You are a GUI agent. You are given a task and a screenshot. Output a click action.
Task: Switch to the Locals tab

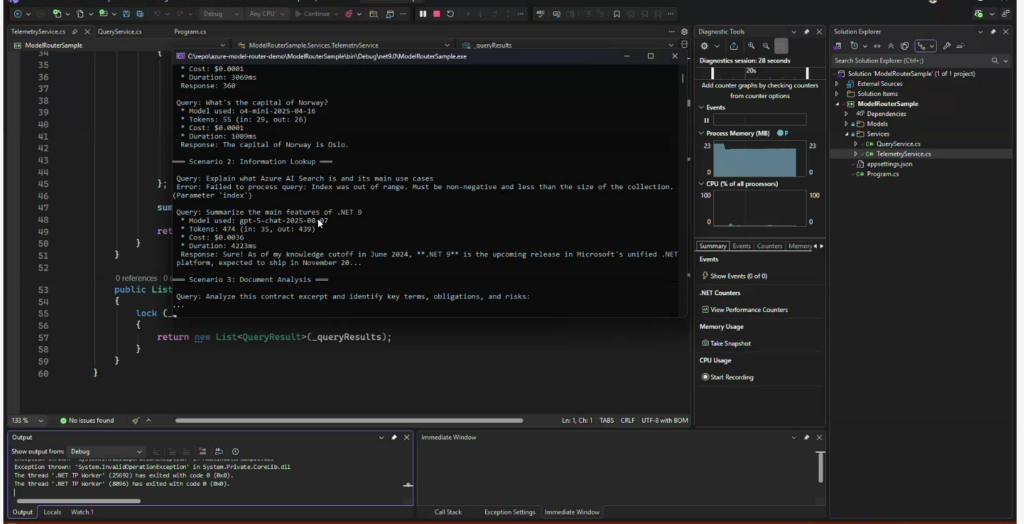point(52,512)
